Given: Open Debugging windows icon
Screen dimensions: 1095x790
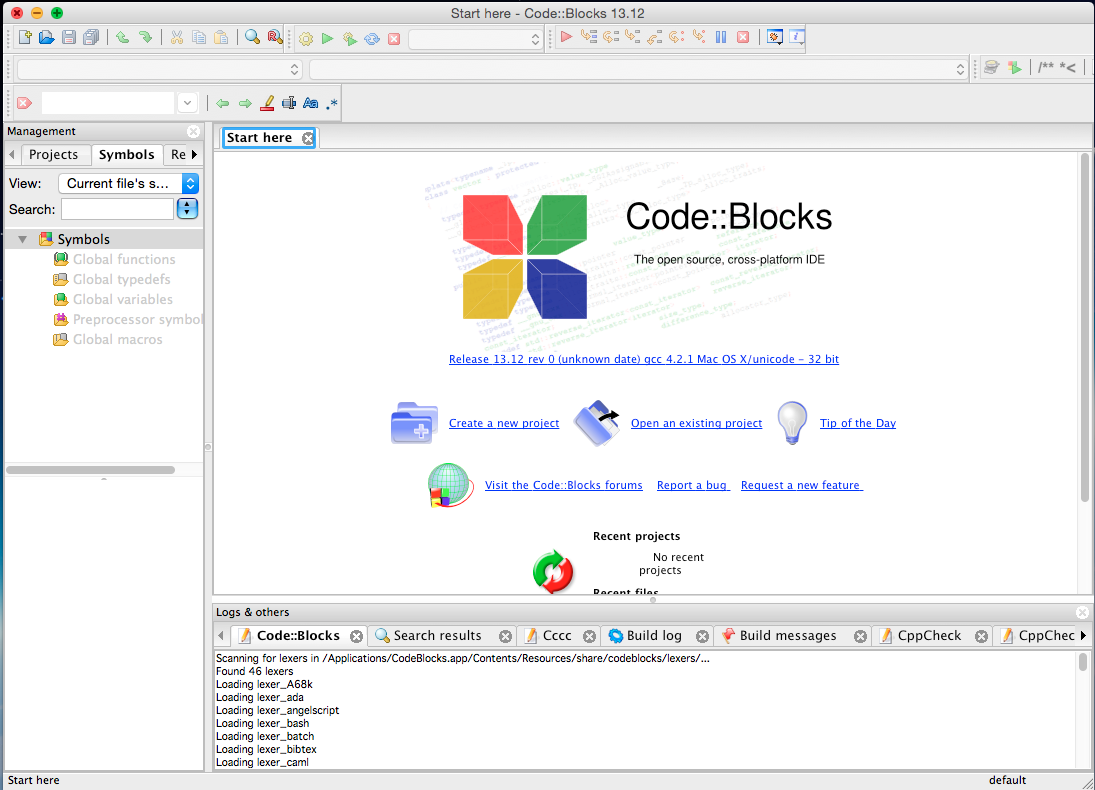Looking at the screenshot, I should click(x=774, y=36).
